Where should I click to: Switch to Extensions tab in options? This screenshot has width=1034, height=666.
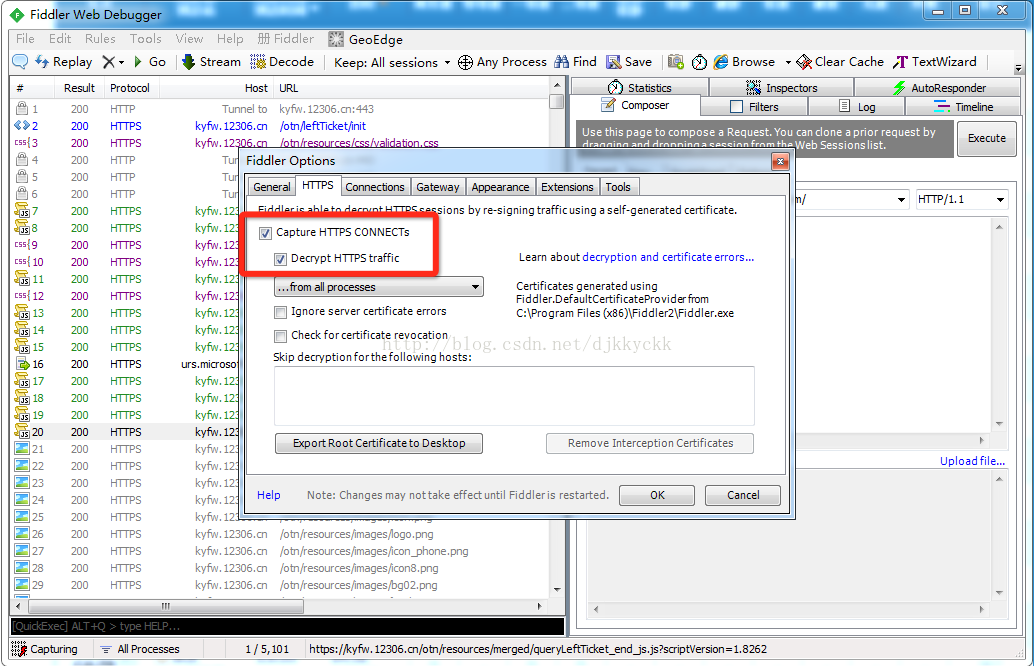[x=567, y=187]
